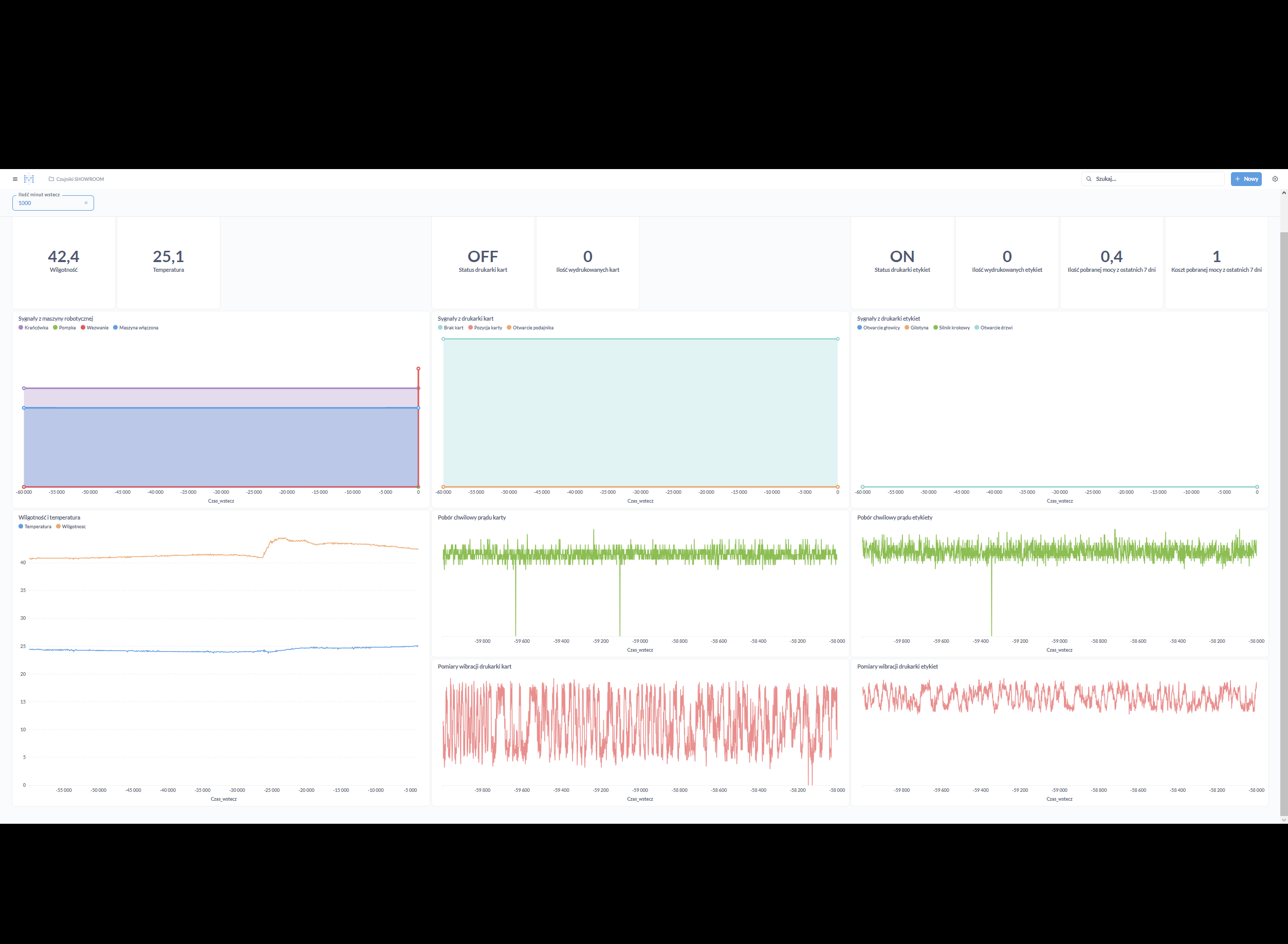
Task: Toggle Gilotyna legend color dot
Action: 907,328
